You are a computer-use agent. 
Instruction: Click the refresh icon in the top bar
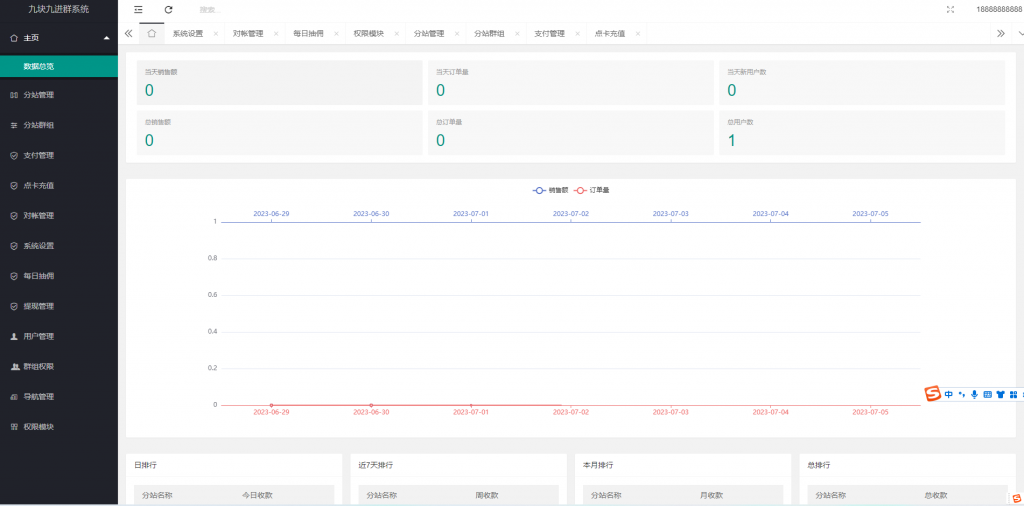(168, 10)
